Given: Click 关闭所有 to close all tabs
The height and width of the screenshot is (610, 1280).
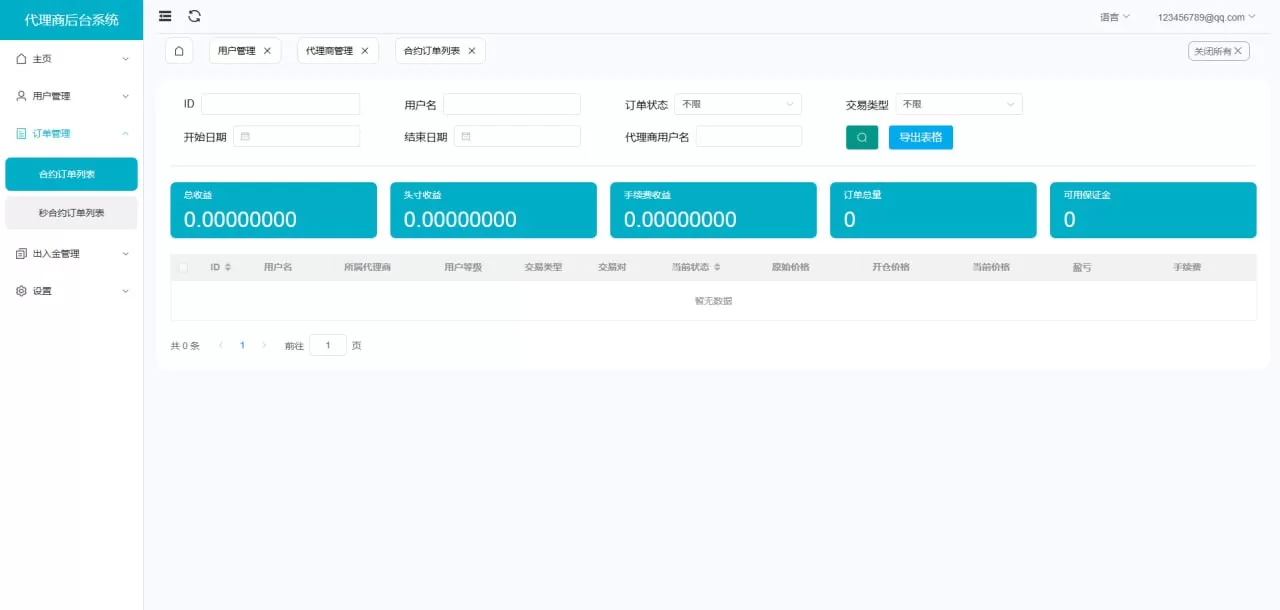Looking at the screenshot, I should [1217, 50].
